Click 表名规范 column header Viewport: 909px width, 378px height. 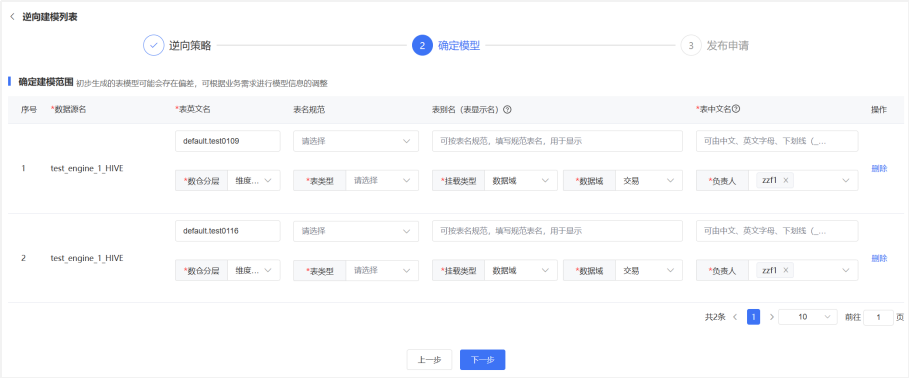(309, 110)
